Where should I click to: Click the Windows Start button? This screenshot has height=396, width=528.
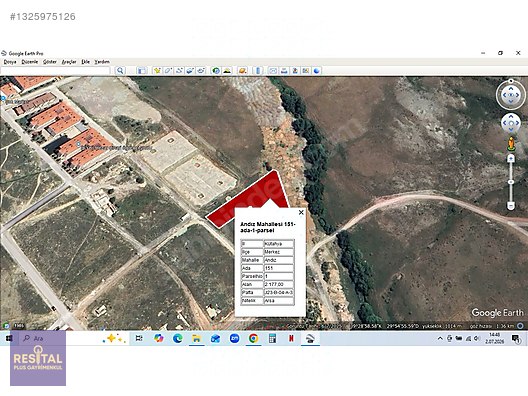(9, 338)
